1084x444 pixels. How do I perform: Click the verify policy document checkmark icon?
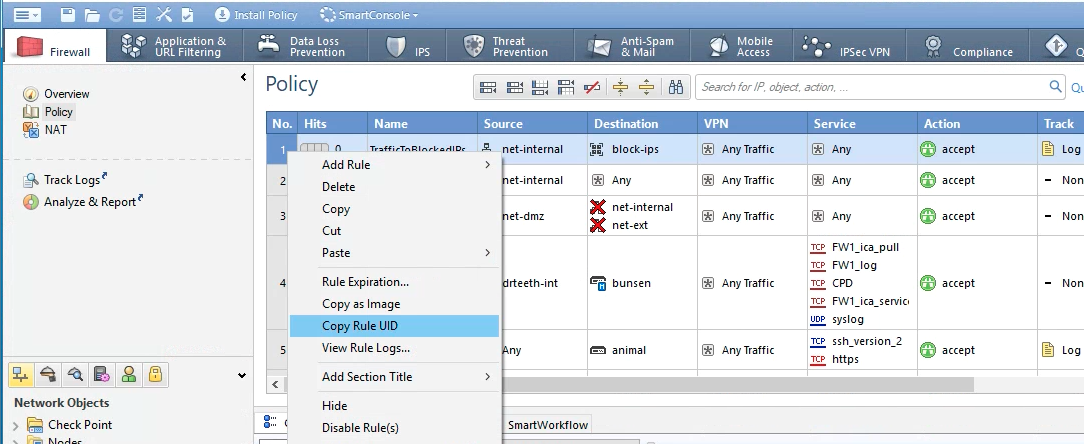tap(187, 15)
